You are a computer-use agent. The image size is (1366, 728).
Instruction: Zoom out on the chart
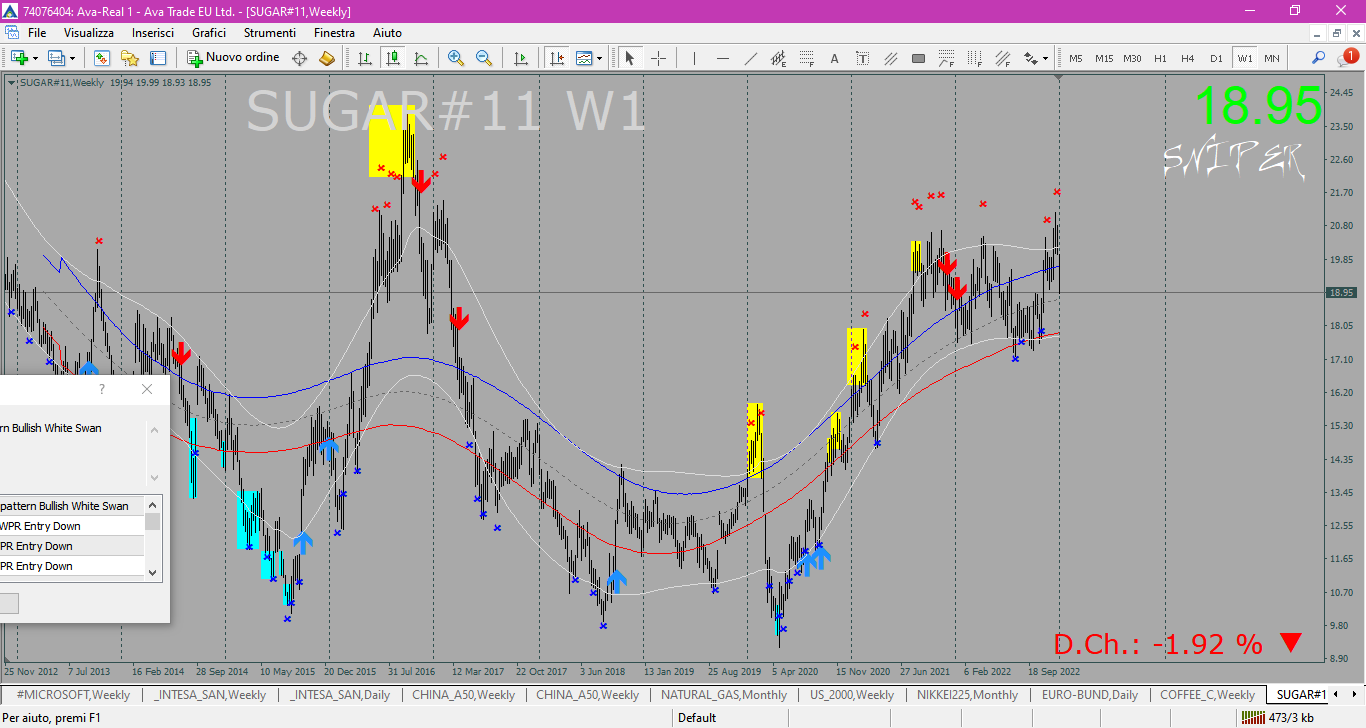click(x=484, y=58)
